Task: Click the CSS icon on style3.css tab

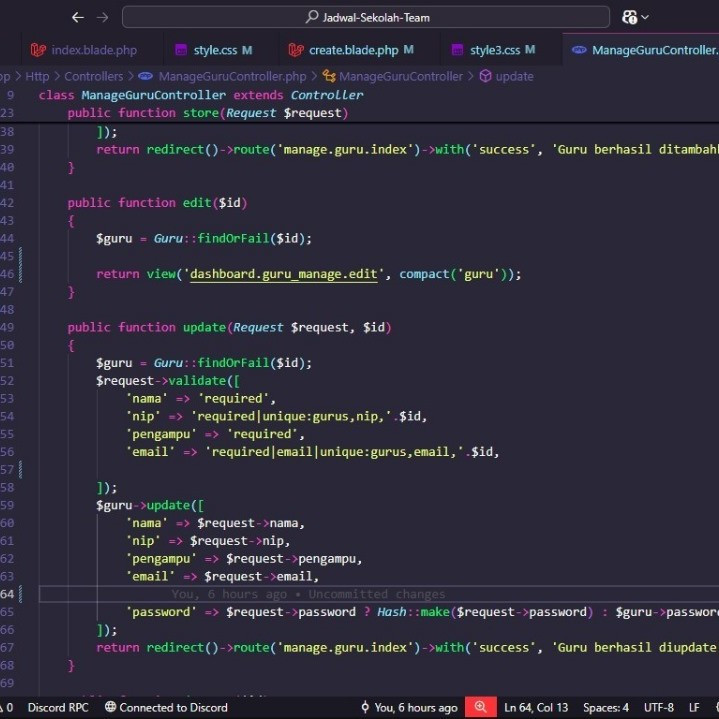Action: click(458, 50)
